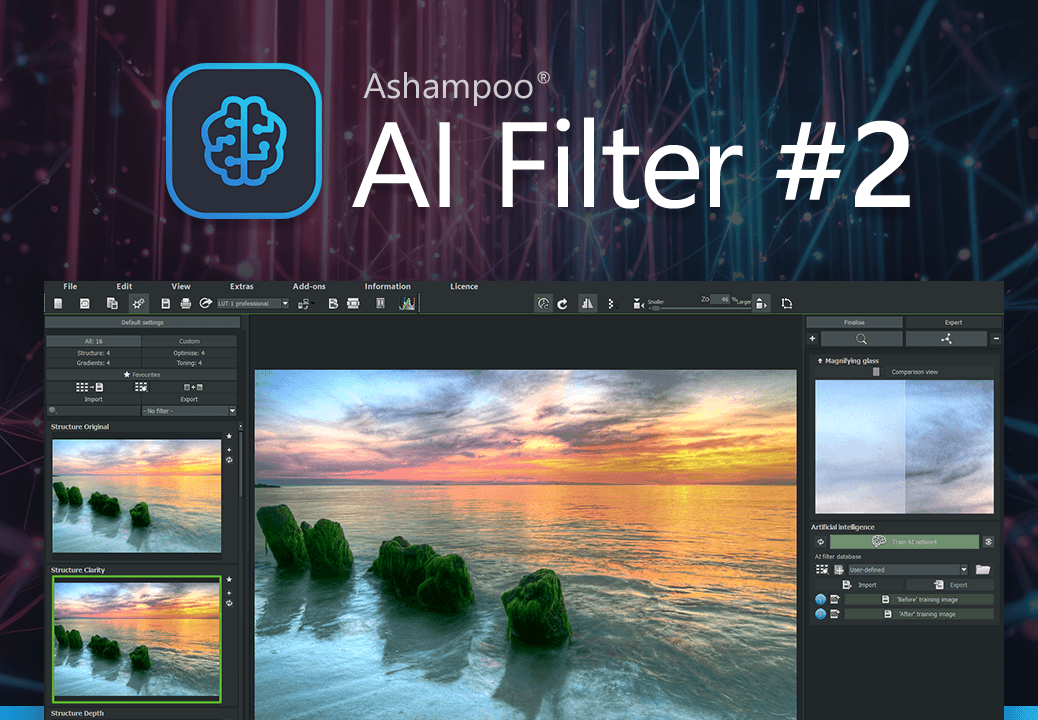
Task: Open the Edit menu
Action: (x=124, y=287)
